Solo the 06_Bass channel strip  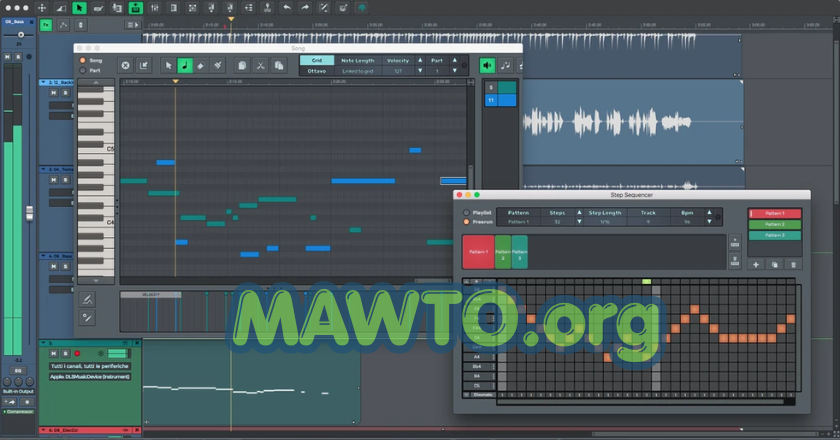click(18, 56)
